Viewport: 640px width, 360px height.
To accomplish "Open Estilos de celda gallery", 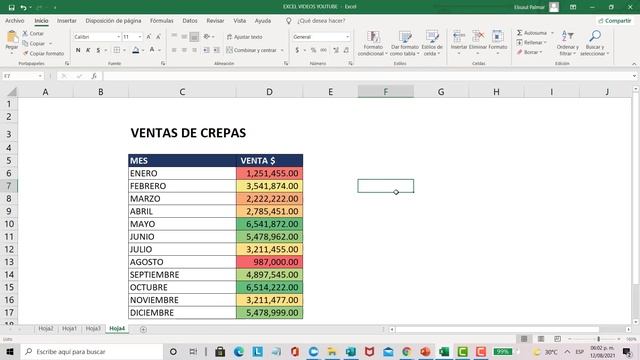I will click(432, 43).
